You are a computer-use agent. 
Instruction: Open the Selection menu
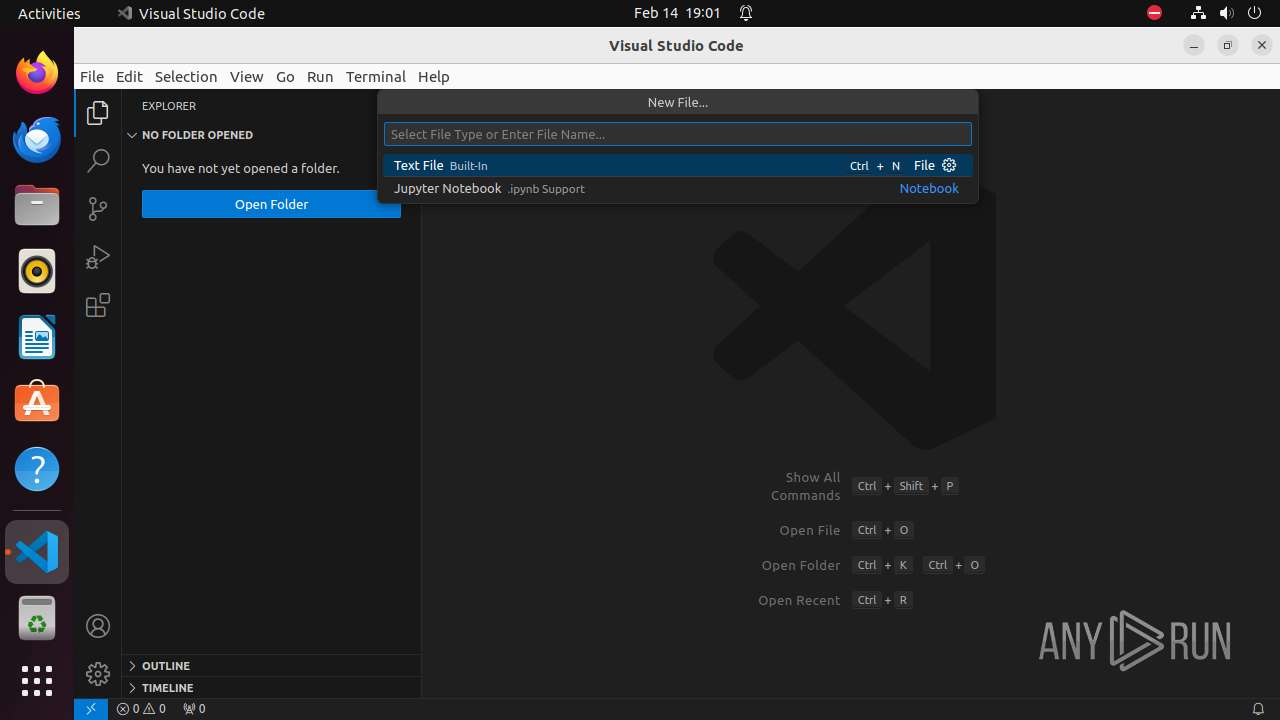[x=186, y=76]
